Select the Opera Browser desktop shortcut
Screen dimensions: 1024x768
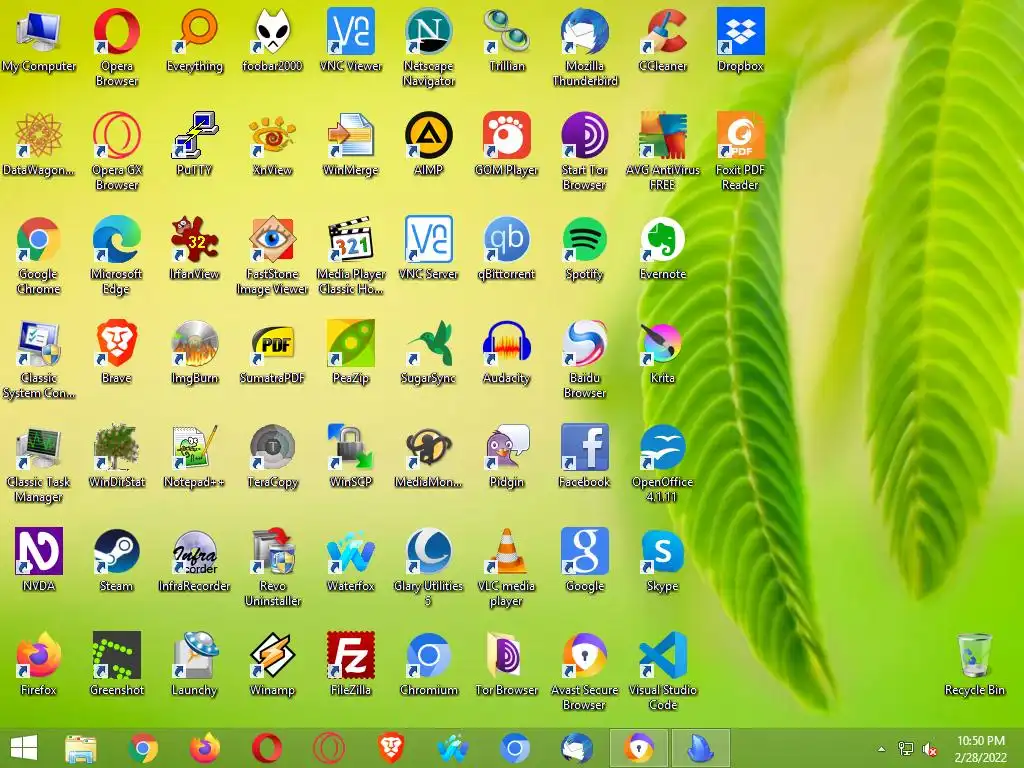pyautogui.click(x=116, y=46)
